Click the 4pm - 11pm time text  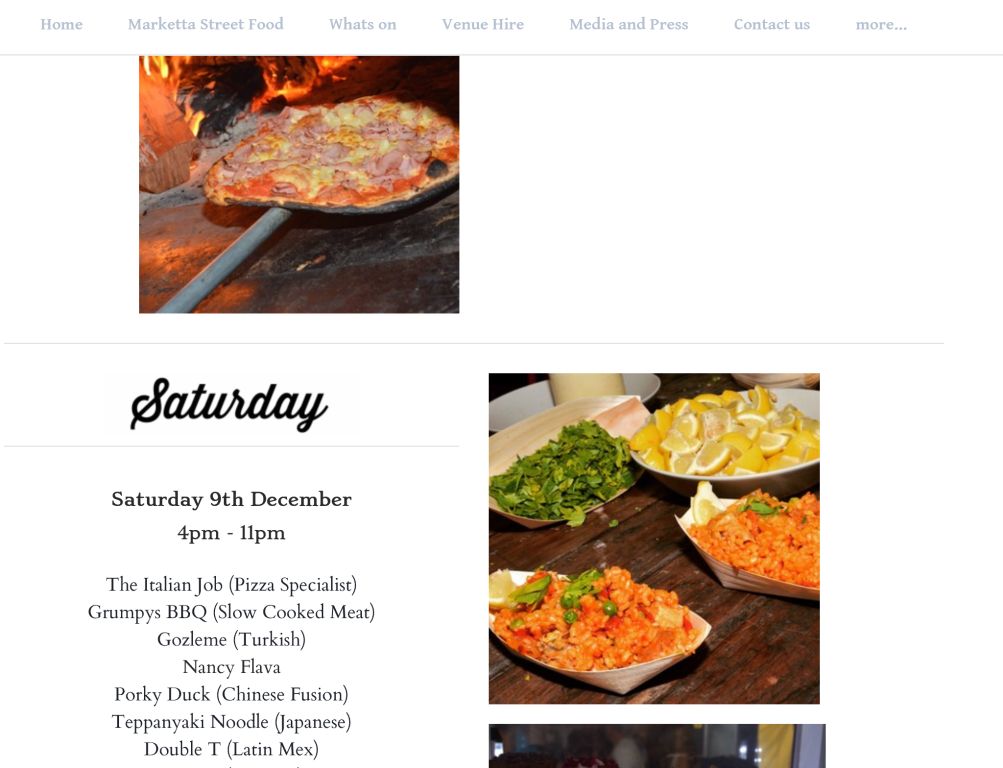(231, 533)
